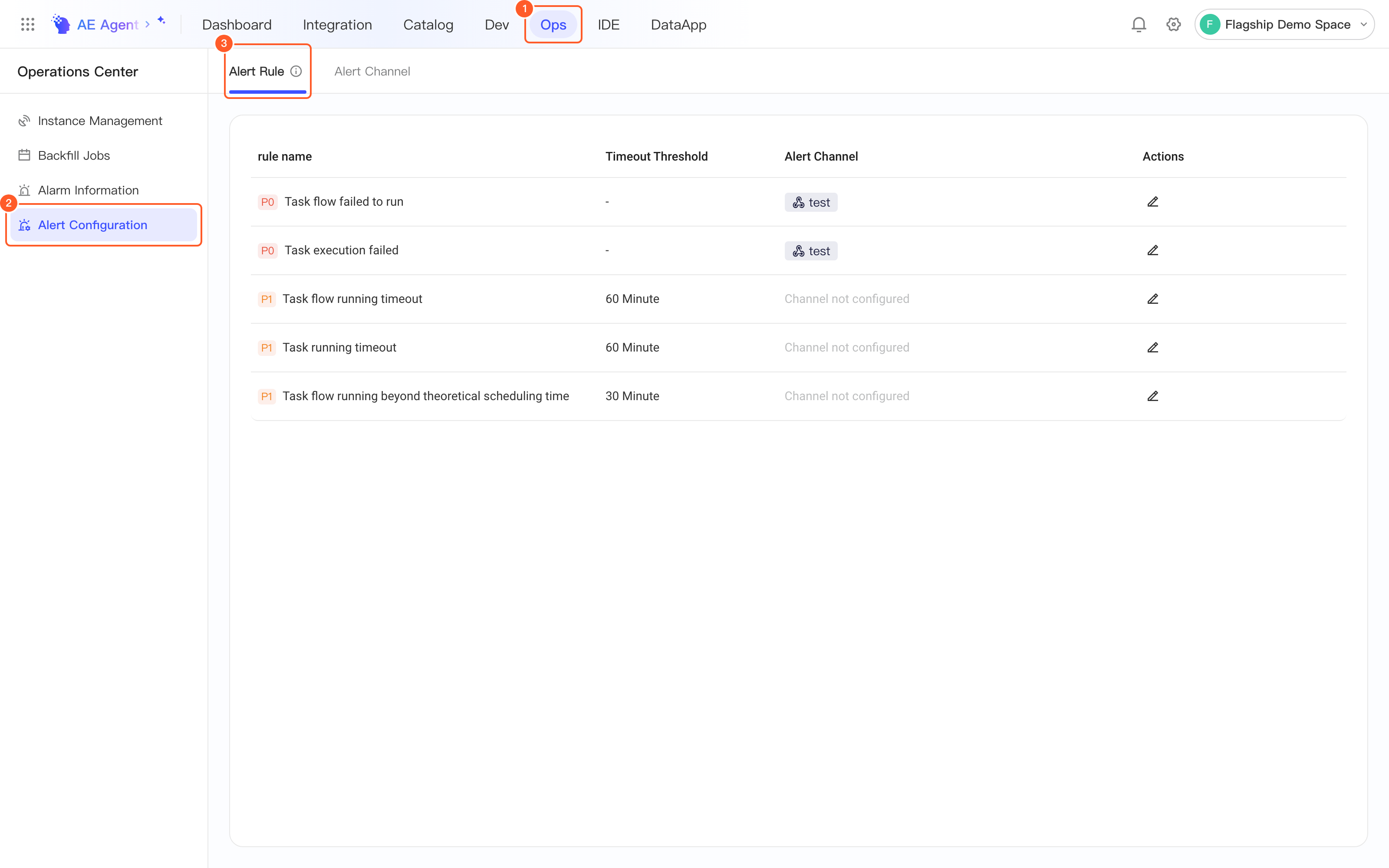Click the F avatar in the workspace selector
1389x868 pixels.
(x=1210, y=25)
